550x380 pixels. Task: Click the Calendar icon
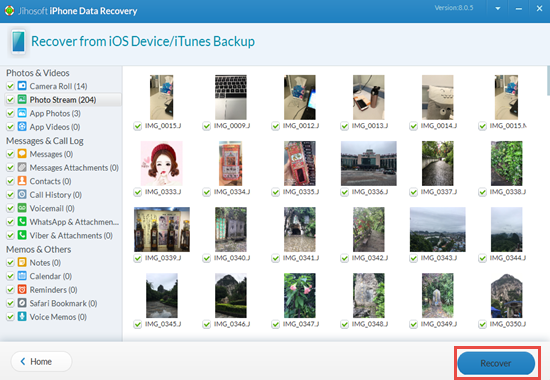pos(22,276)
